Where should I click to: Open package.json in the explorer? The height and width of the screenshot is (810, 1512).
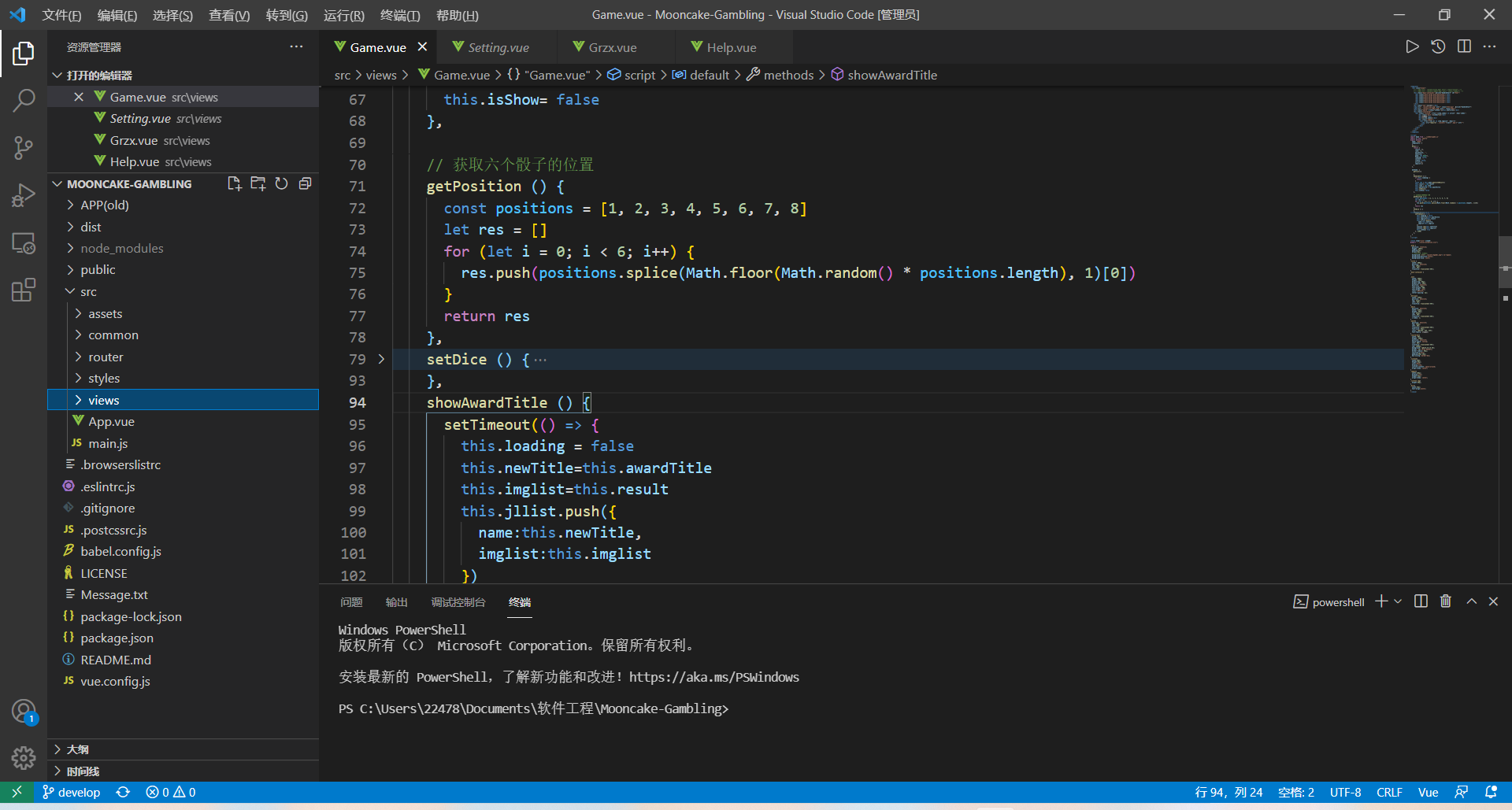point(117,638)
